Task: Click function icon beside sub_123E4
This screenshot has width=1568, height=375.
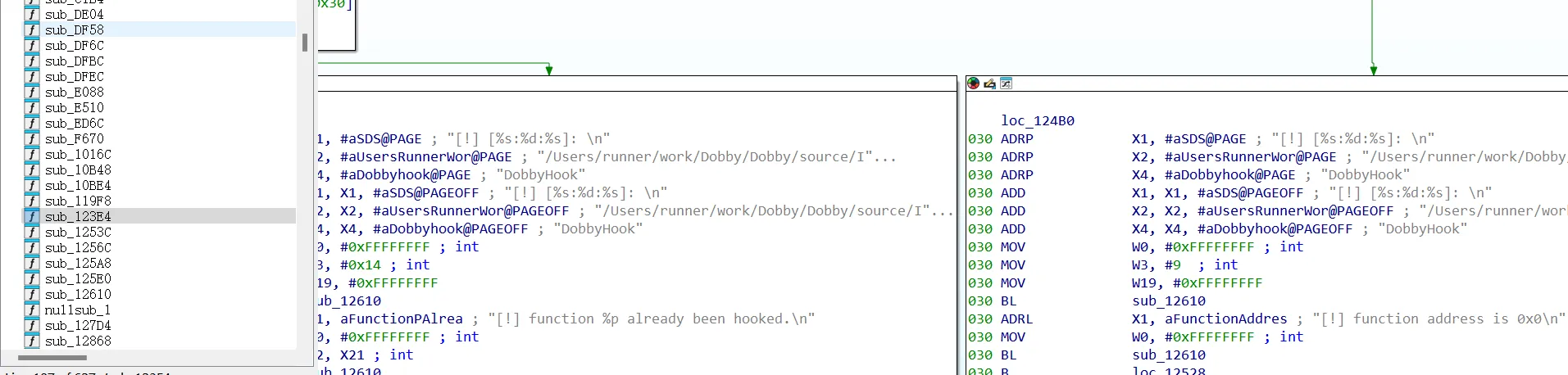Action: tap(32, 217)
